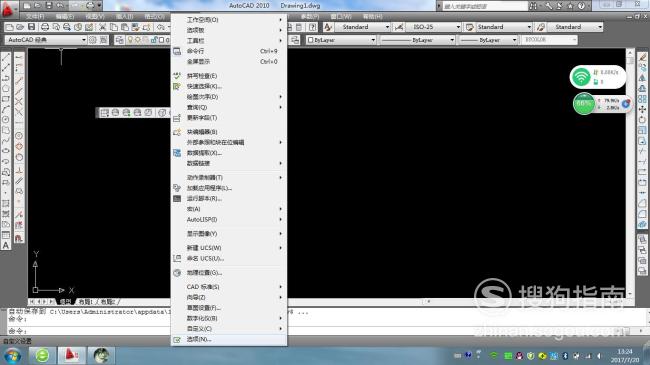
Task: Click Save icon in quick access toolbar
Action: 49,6
